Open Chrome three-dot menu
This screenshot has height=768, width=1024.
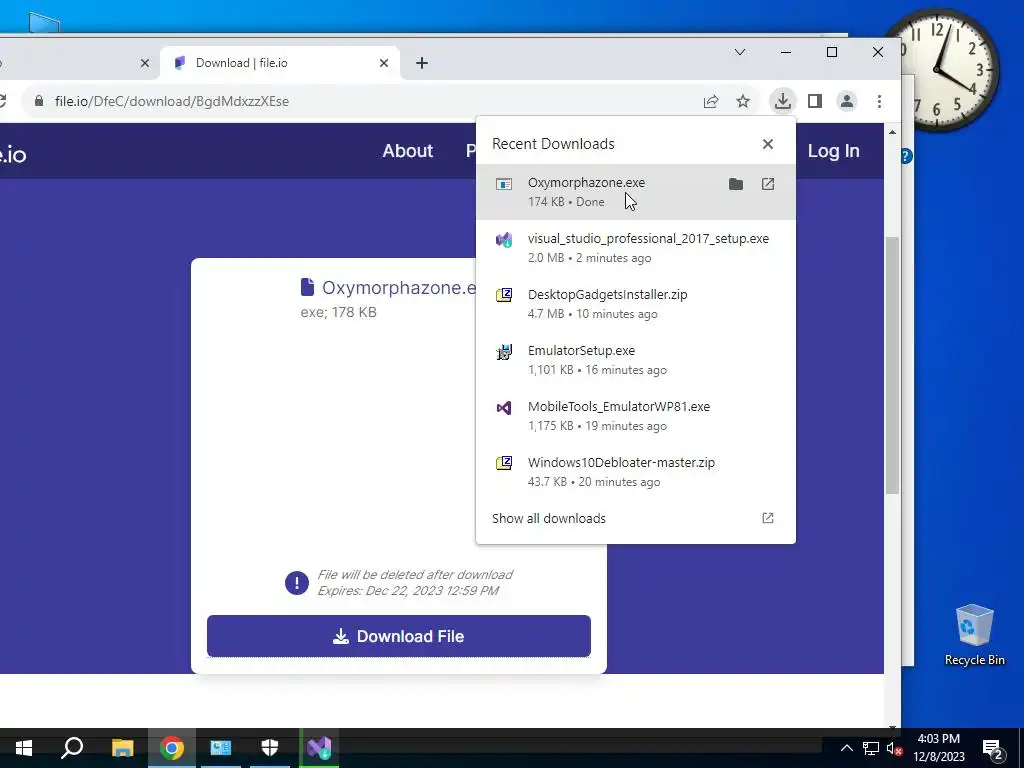tap(880, 101)
